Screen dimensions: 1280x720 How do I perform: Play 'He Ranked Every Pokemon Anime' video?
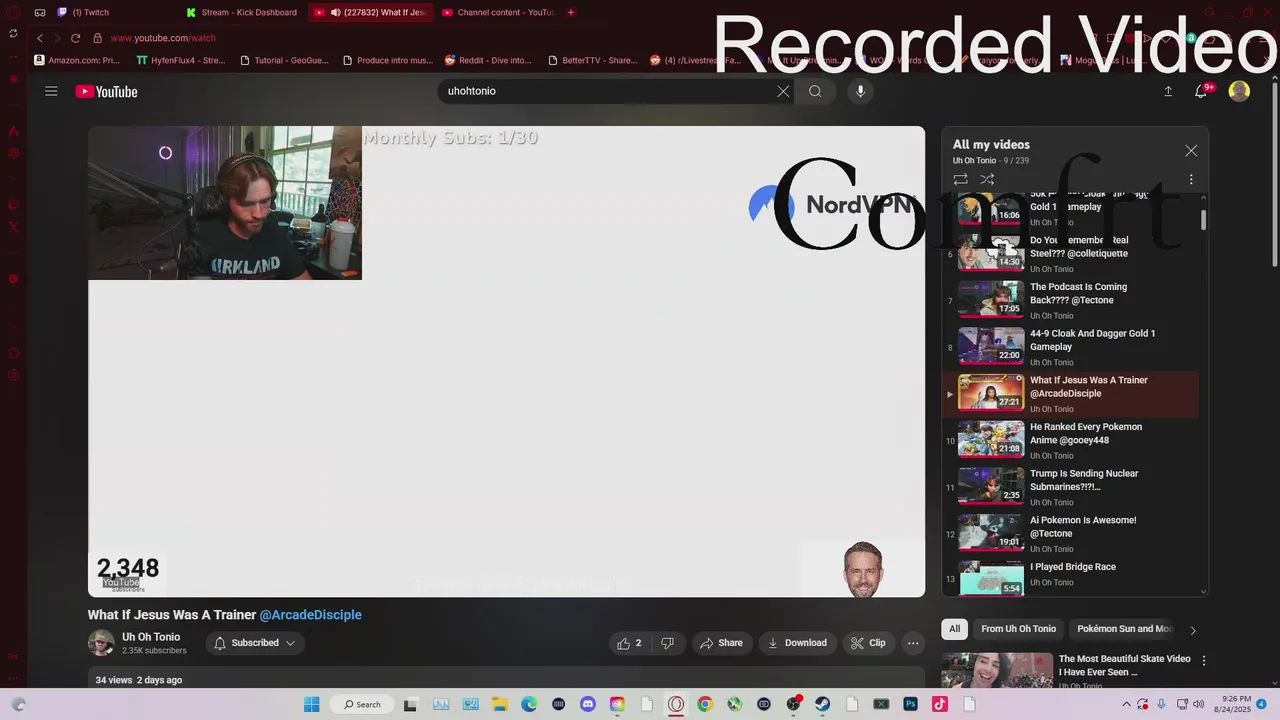[1070, 440]
